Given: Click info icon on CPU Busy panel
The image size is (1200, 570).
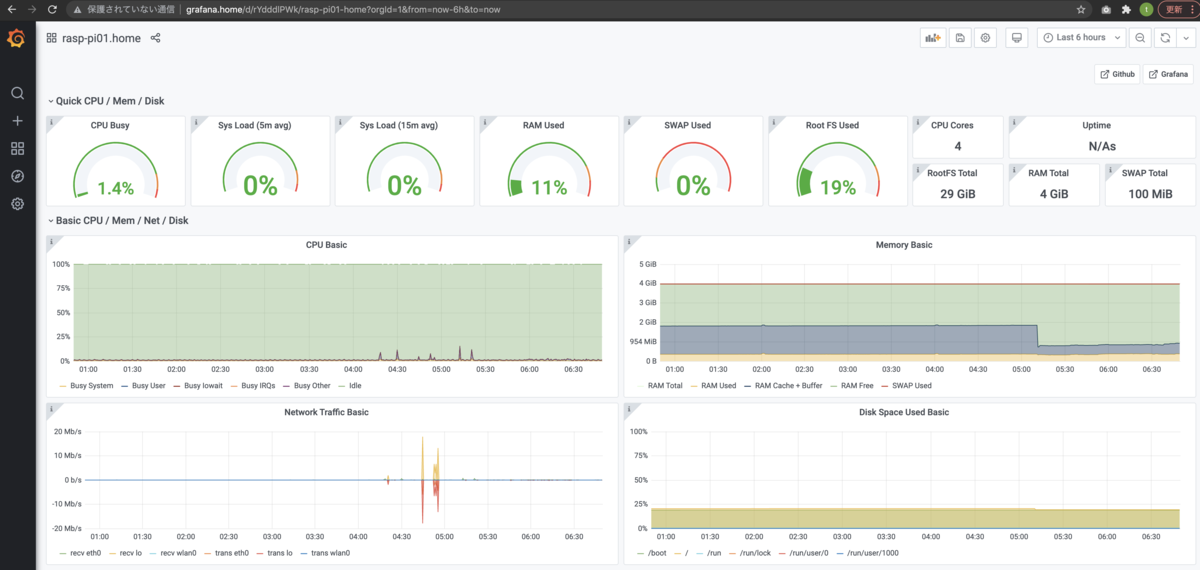Looking at the screenshot, I should point(52,122).
